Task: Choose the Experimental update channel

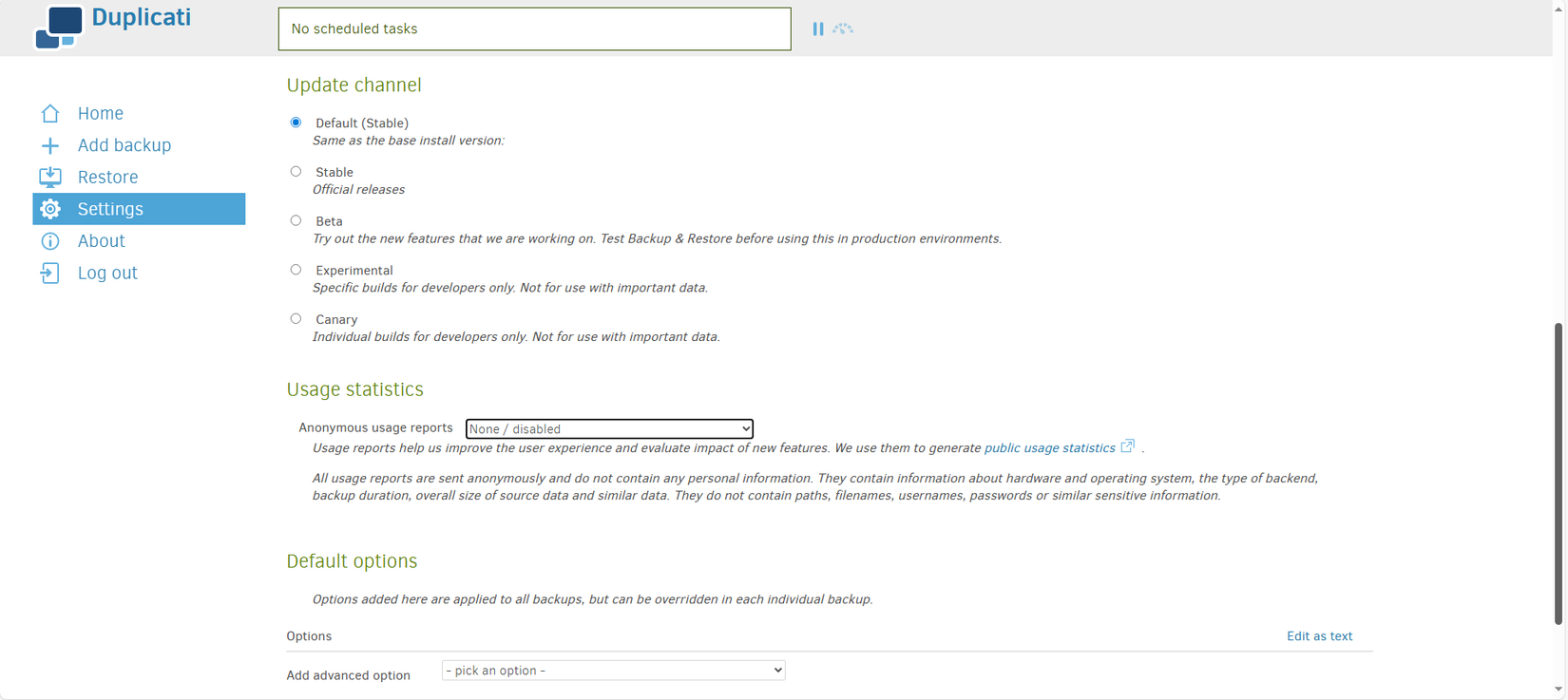Action: 296,270
